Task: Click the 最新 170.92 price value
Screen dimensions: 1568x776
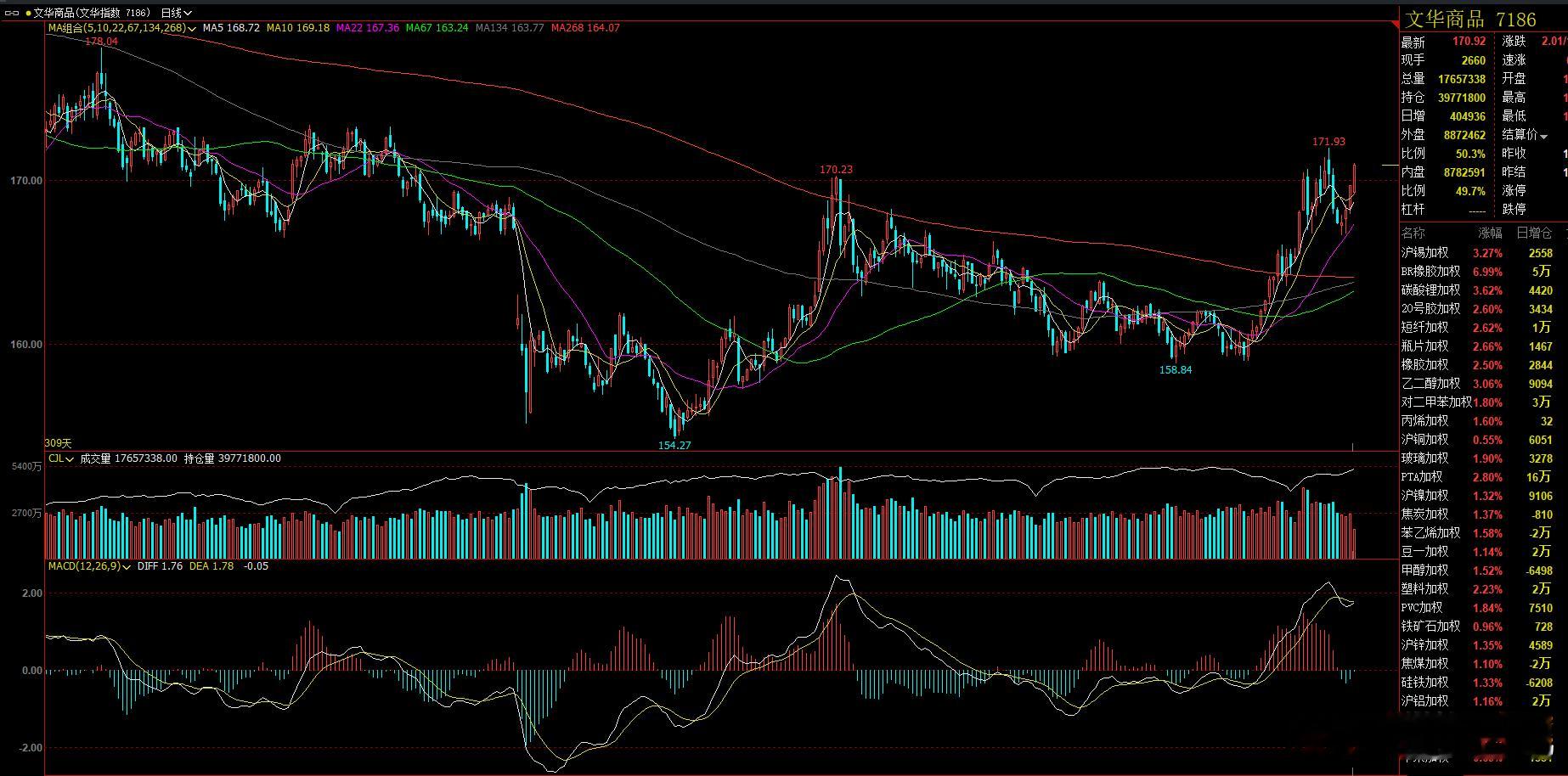Action: [1469, 42]
